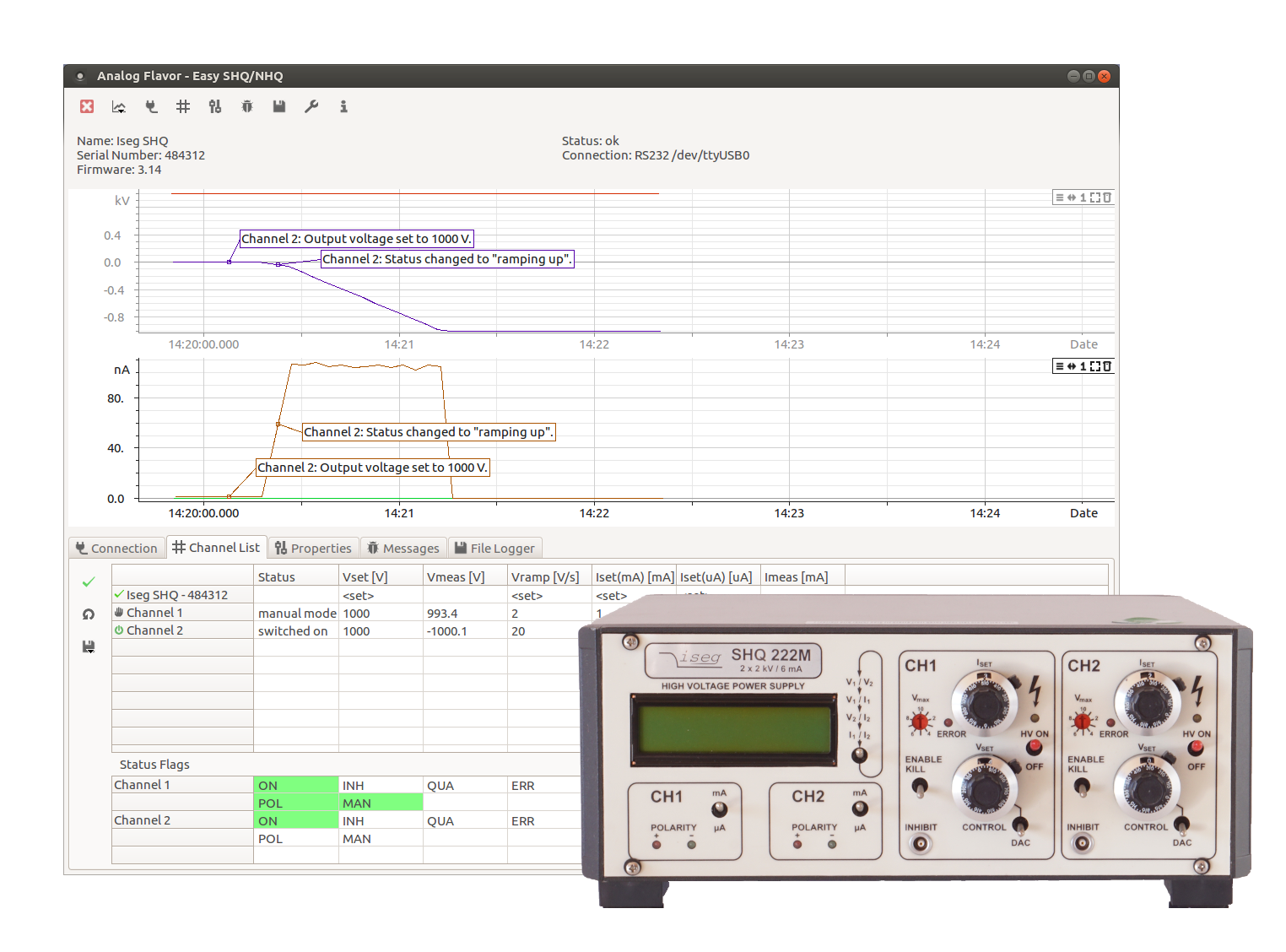The image size is (1286, 952).
Task: Open the bug-shaped messages icon in toolbar
Action: 246,106
